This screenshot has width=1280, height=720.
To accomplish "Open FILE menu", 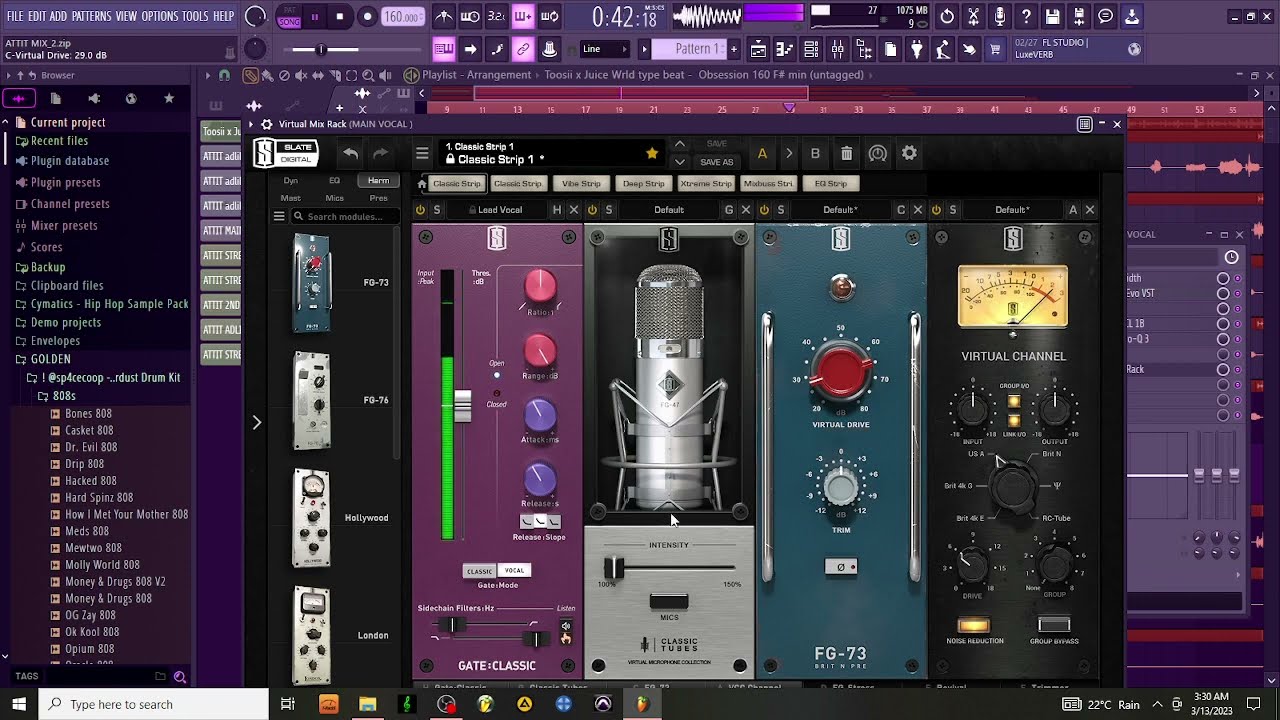I will [15, 17].
